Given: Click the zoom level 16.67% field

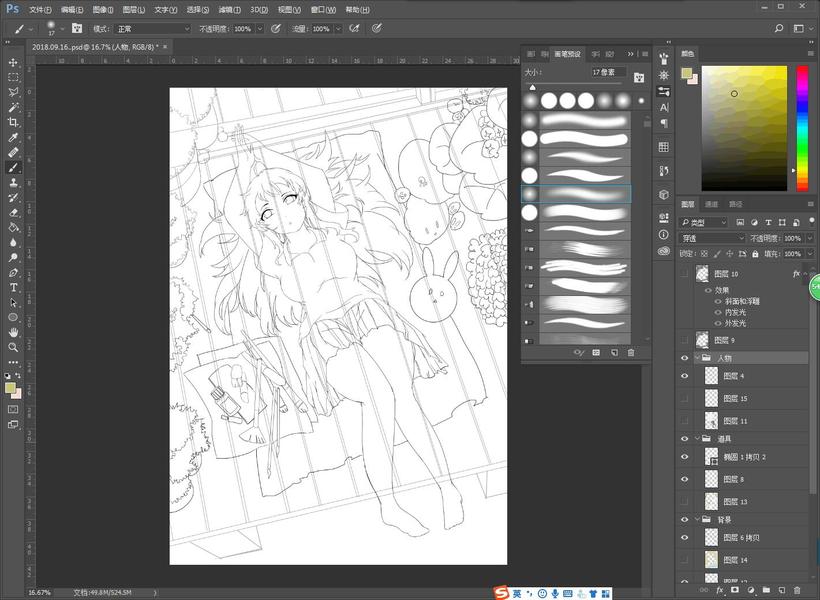Looking at the screenshot, I should [39, 593].
